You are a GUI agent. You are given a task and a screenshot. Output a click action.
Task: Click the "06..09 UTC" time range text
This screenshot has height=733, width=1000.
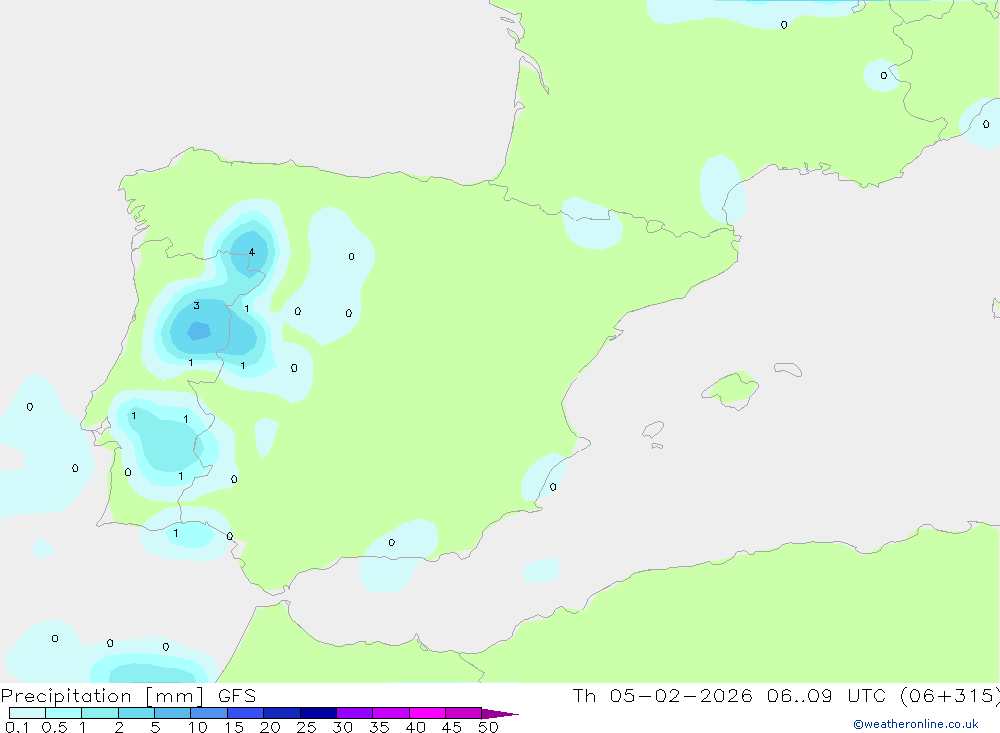coord(829,696)
